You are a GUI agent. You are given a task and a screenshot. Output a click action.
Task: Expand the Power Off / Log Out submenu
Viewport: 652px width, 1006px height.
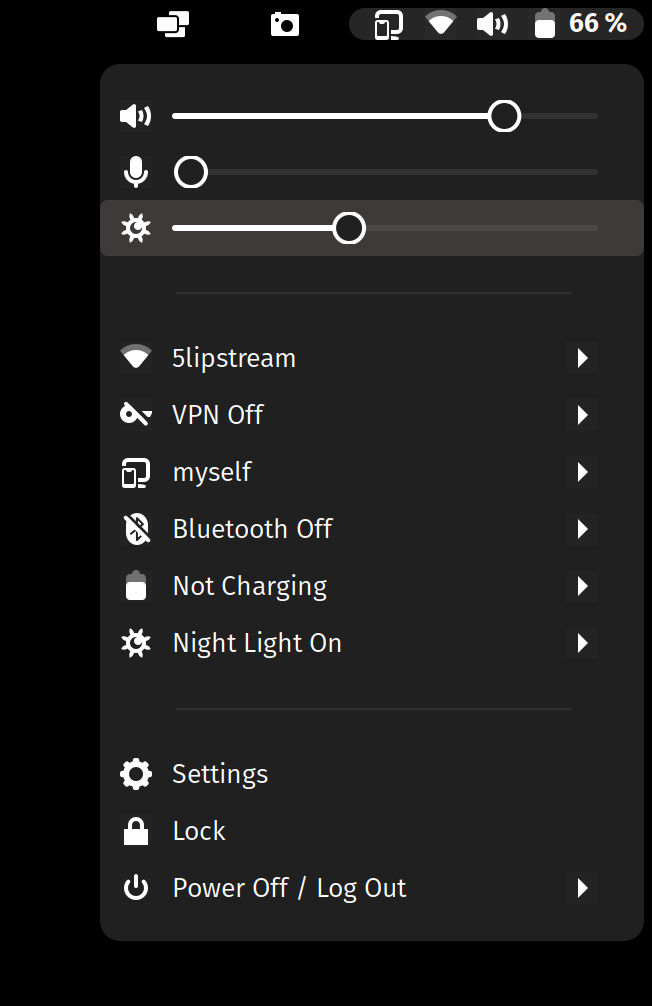pos(583,887)
